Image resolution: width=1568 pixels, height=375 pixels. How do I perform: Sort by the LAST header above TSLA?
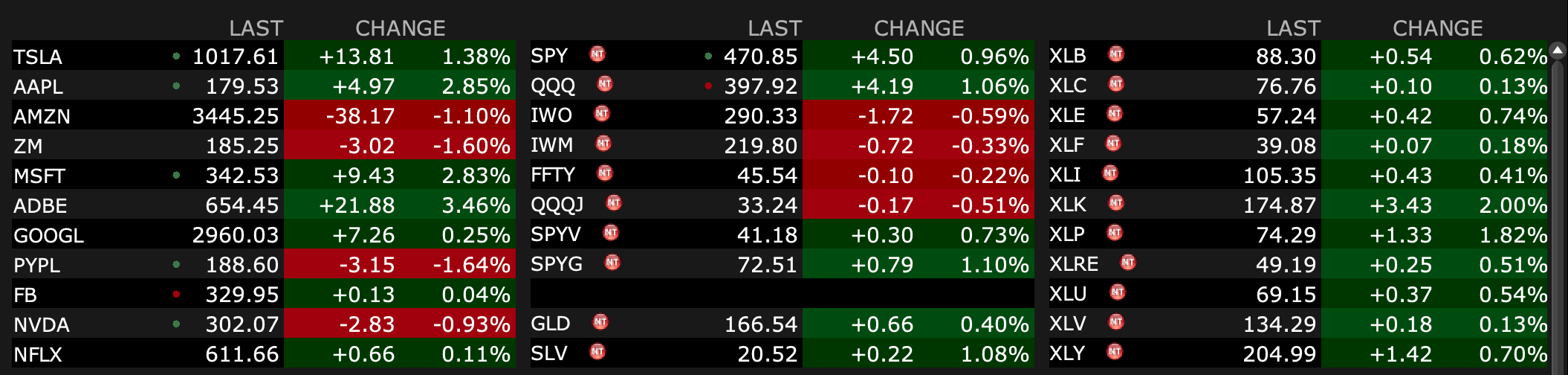[256, 28]
